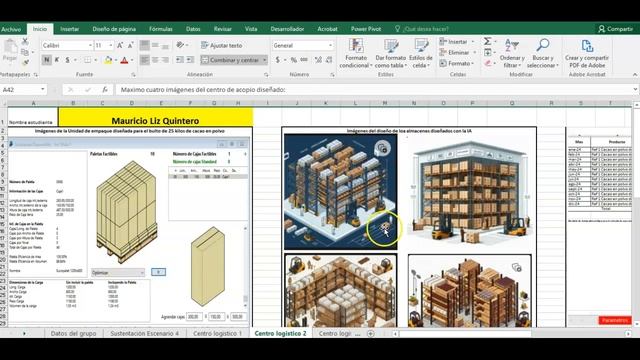Click Compartir share button
Viewport: 640px width, 360px height.
pyautogui.click(x=616, y=29)
